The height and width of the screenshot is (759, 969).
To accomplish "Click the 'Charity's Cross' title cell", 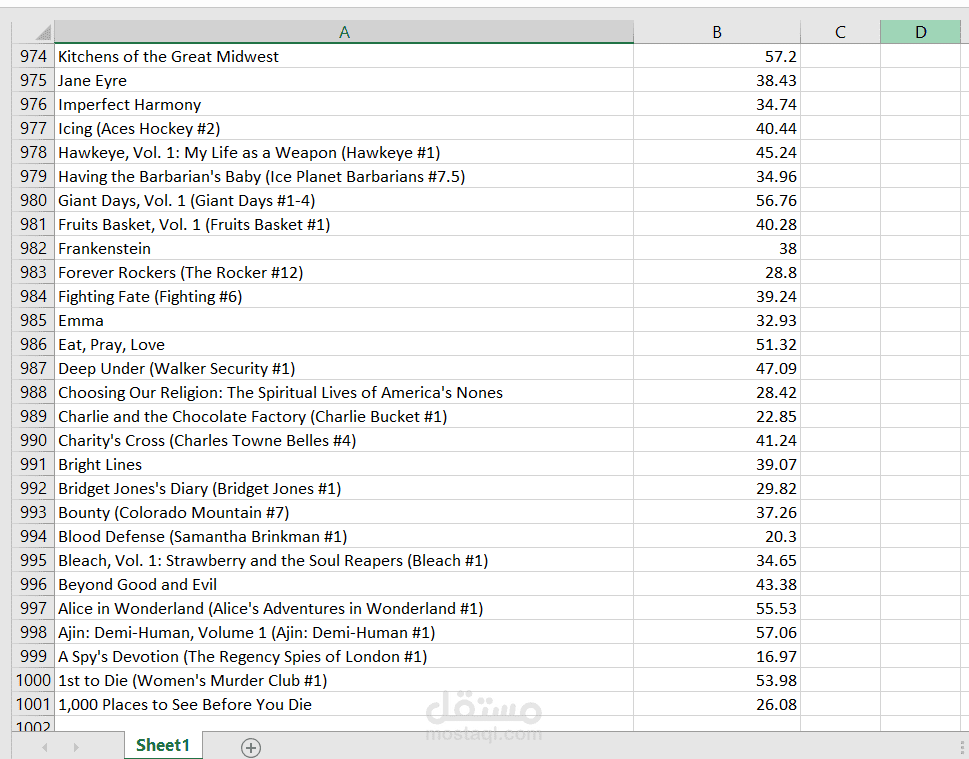I will (x=344, y=440).
